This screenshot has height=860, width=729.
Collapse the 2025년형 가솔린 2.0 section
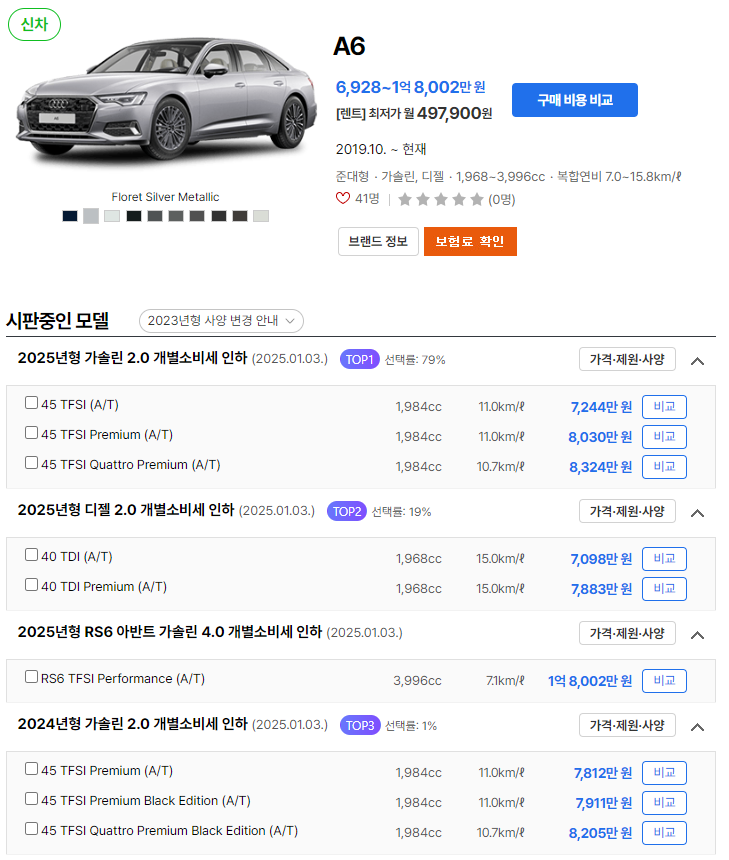coord(697,361)
